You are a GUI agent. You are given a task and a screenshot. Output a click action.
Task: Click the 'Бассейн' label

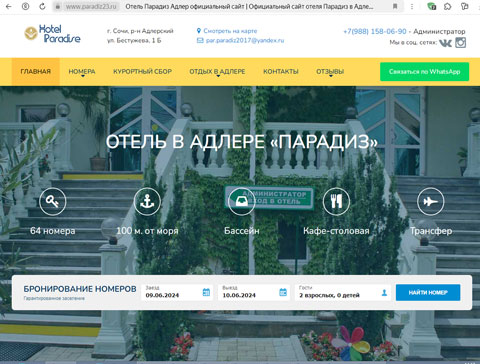242,231
